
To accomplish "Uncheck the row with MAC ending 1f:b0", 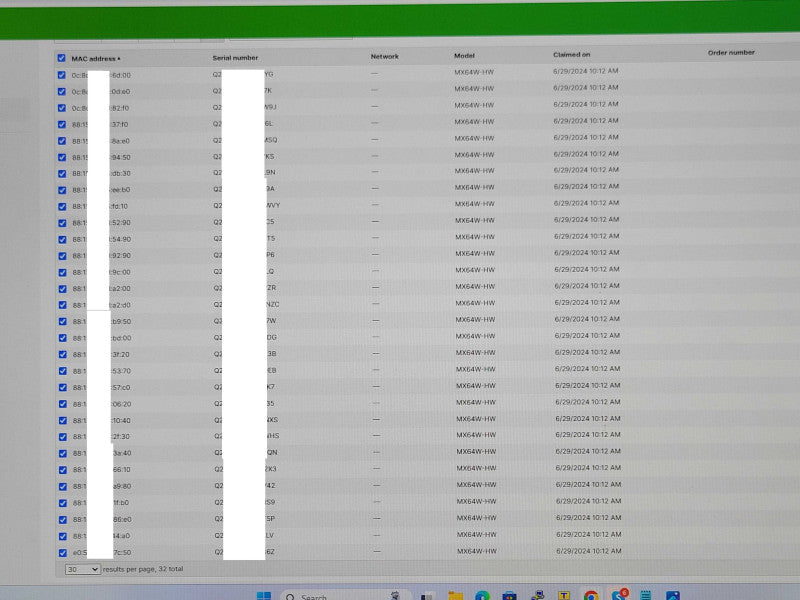I will [x=62, y=503].
